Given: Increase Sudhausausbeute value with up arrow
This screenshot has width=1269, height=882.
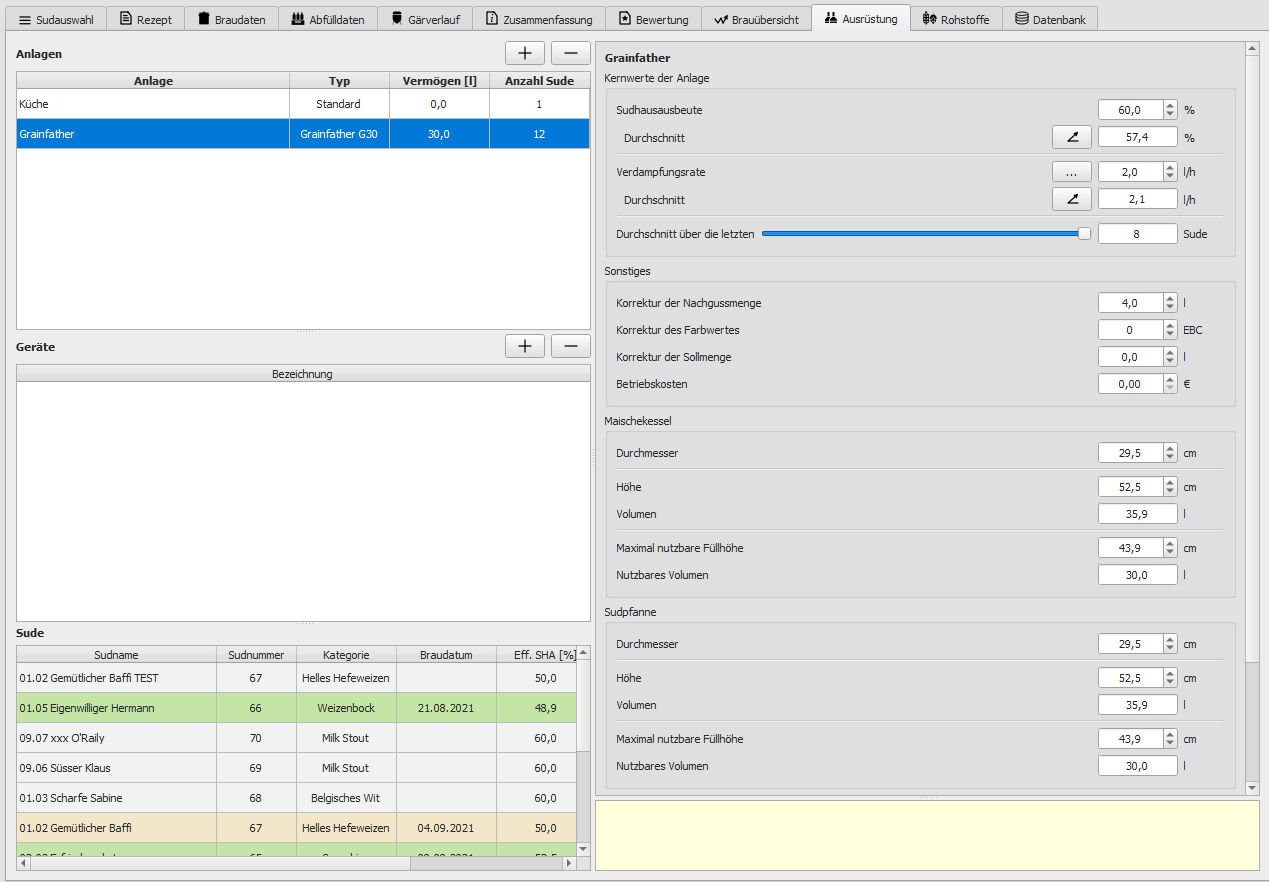Looking at the screenshot, I should 1169,106.
